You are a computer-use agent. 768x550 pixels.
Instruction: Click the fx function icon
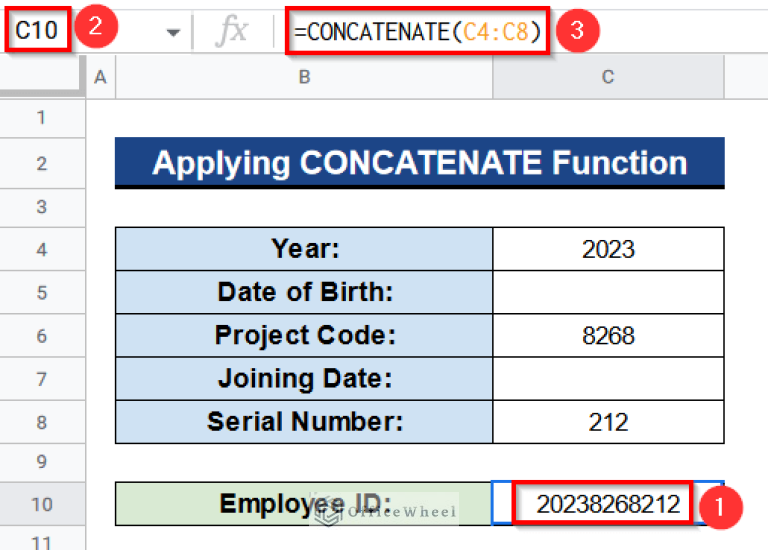232,31
